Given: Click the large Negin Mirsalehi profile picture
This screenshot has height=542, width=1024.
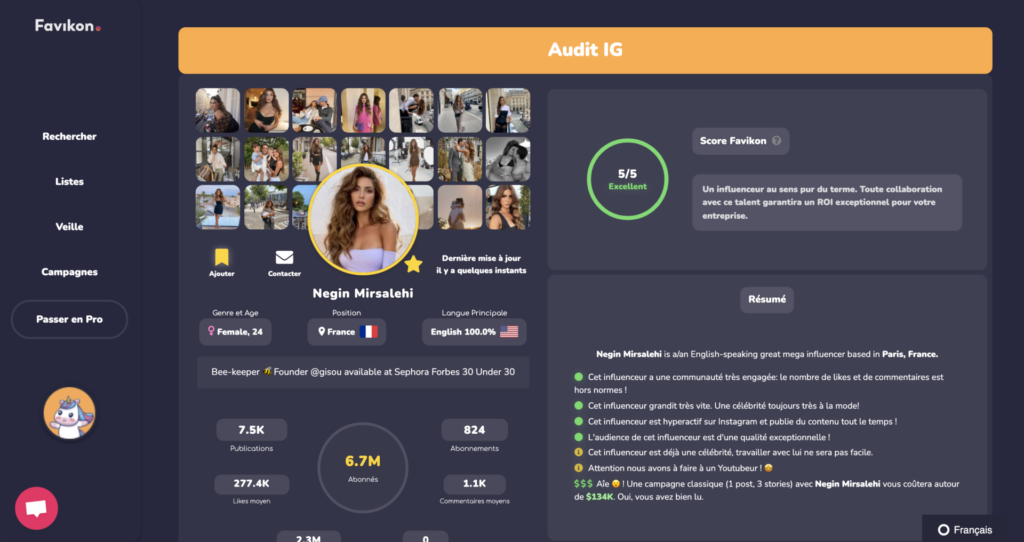Looking at the screenshot, I should (x=362, y=219).
